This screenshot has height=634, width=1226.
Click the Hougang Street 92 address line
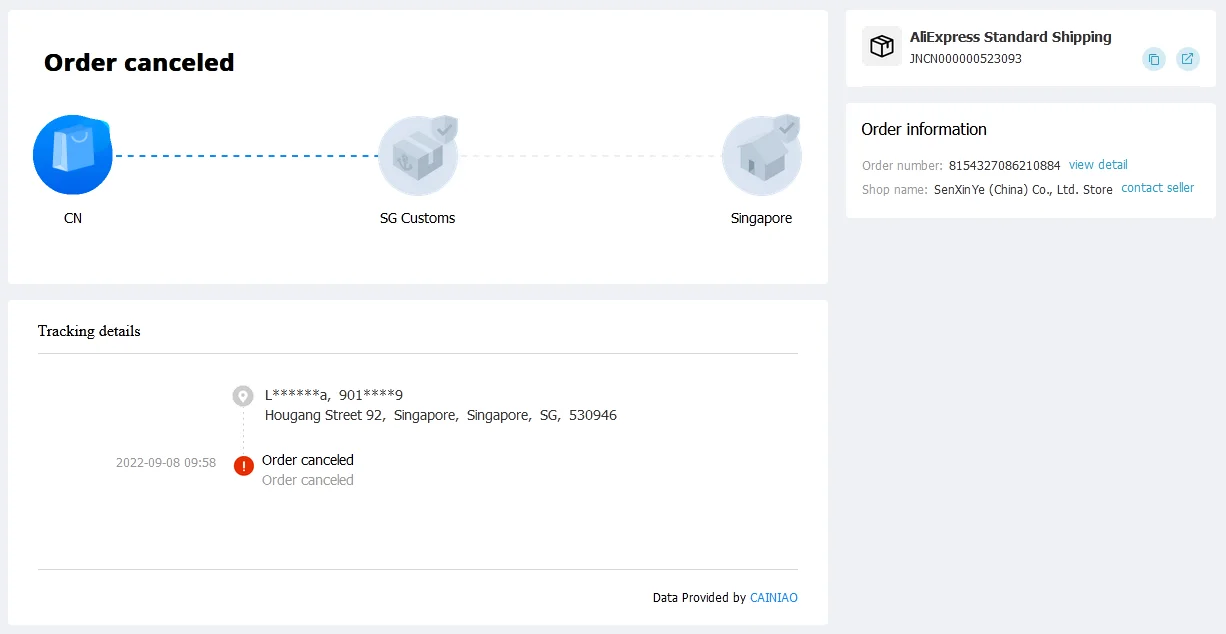pyautogui.click(x=440, y=415)
